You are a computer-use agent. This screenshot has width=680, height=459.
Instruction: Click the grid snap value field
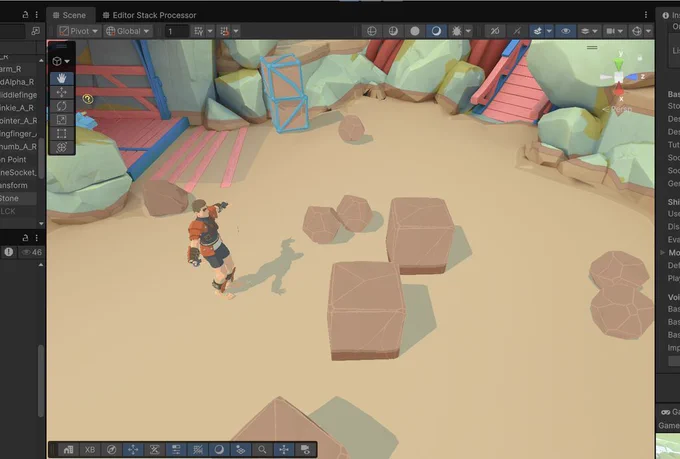click(177, 31)
